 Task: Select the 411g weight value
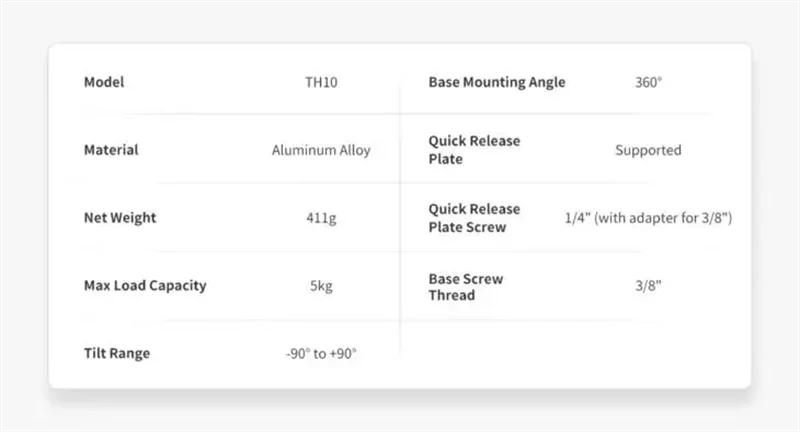pos(321,217)
